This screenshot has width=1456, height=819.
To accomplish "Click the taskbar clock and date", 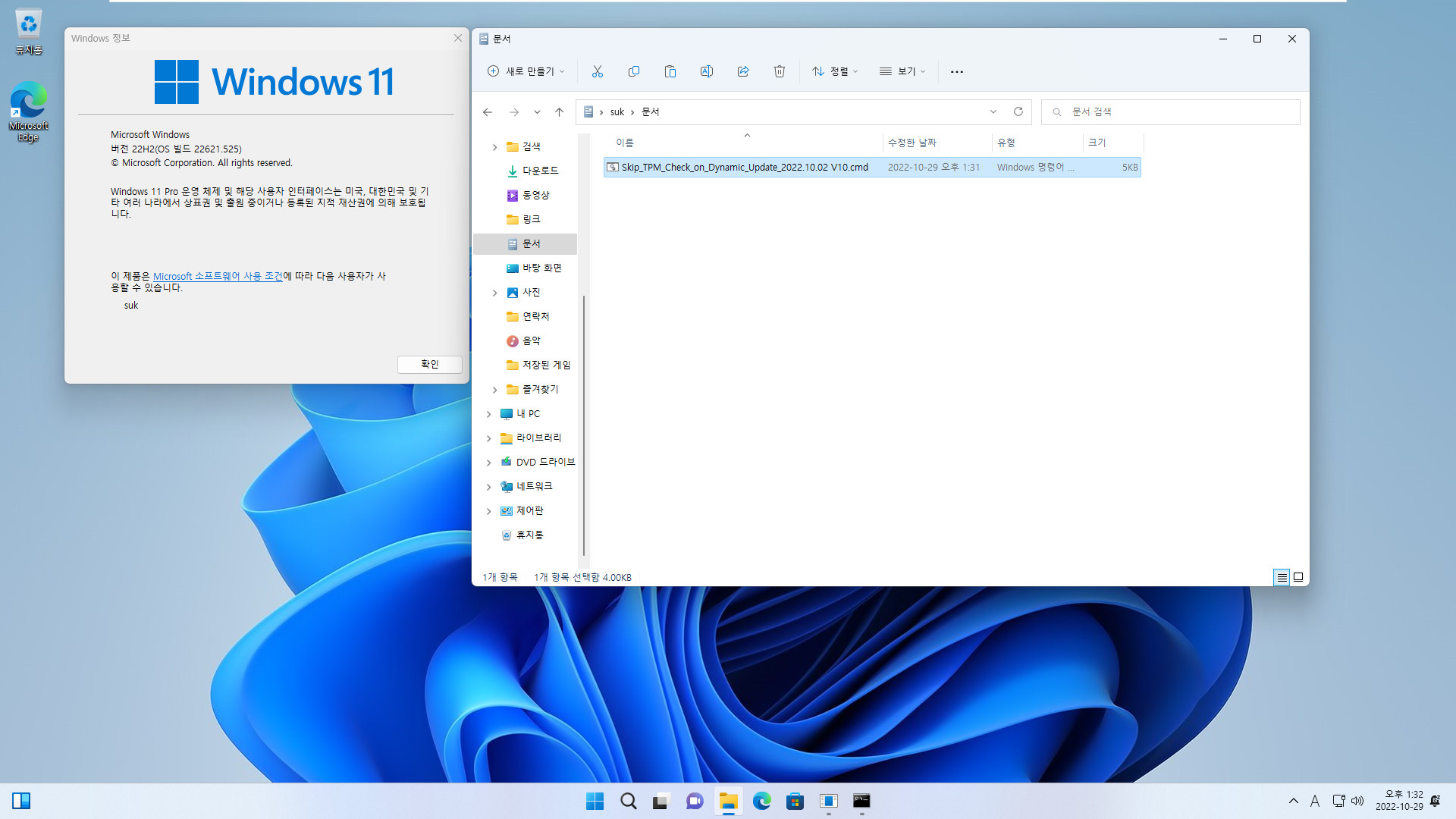I will (x=1399, y=801).
